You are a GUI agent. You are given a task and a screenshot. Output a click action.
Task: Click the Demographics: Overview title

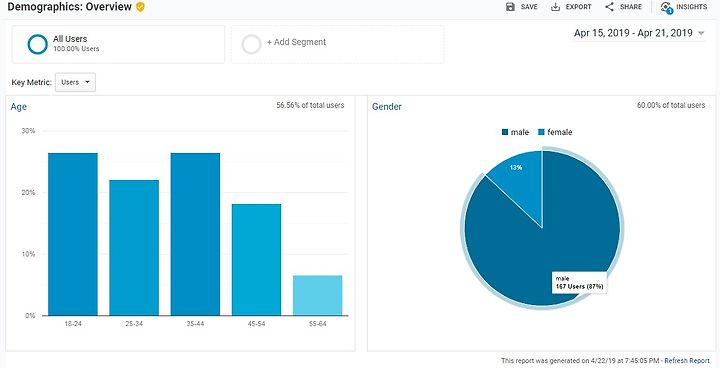(69, 7)
